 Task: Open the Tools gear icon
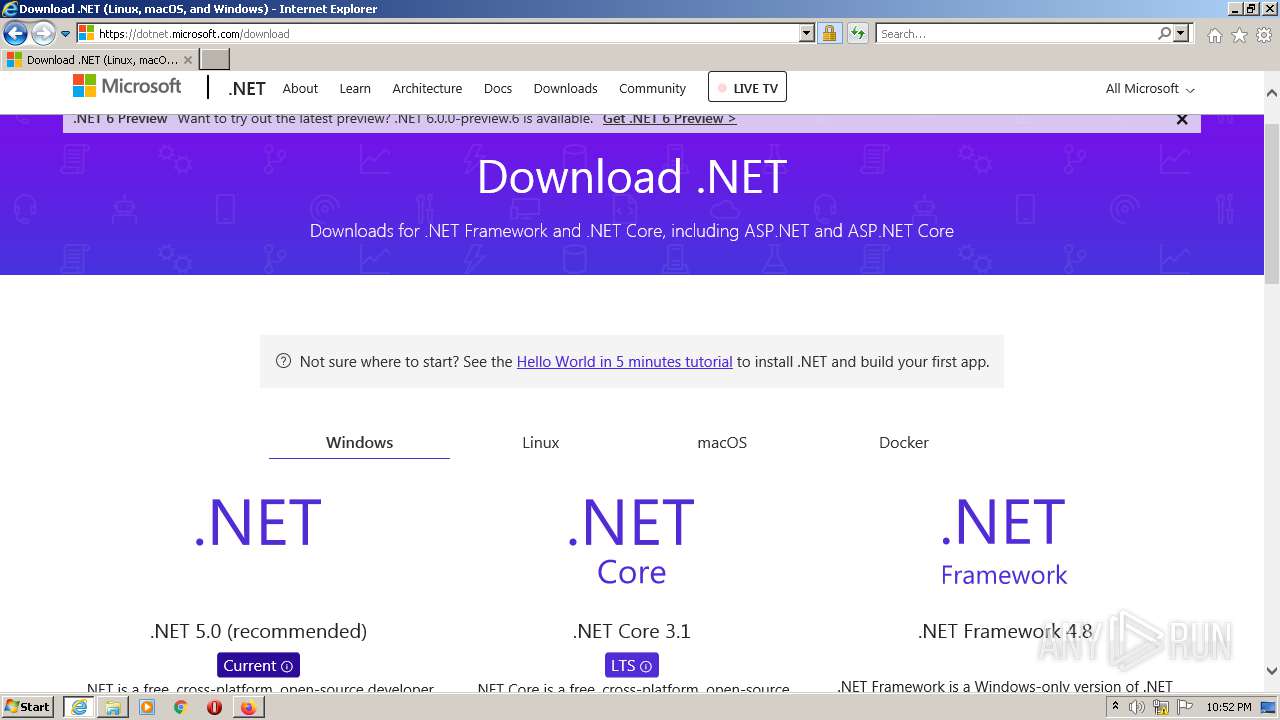click(1264, 35)
